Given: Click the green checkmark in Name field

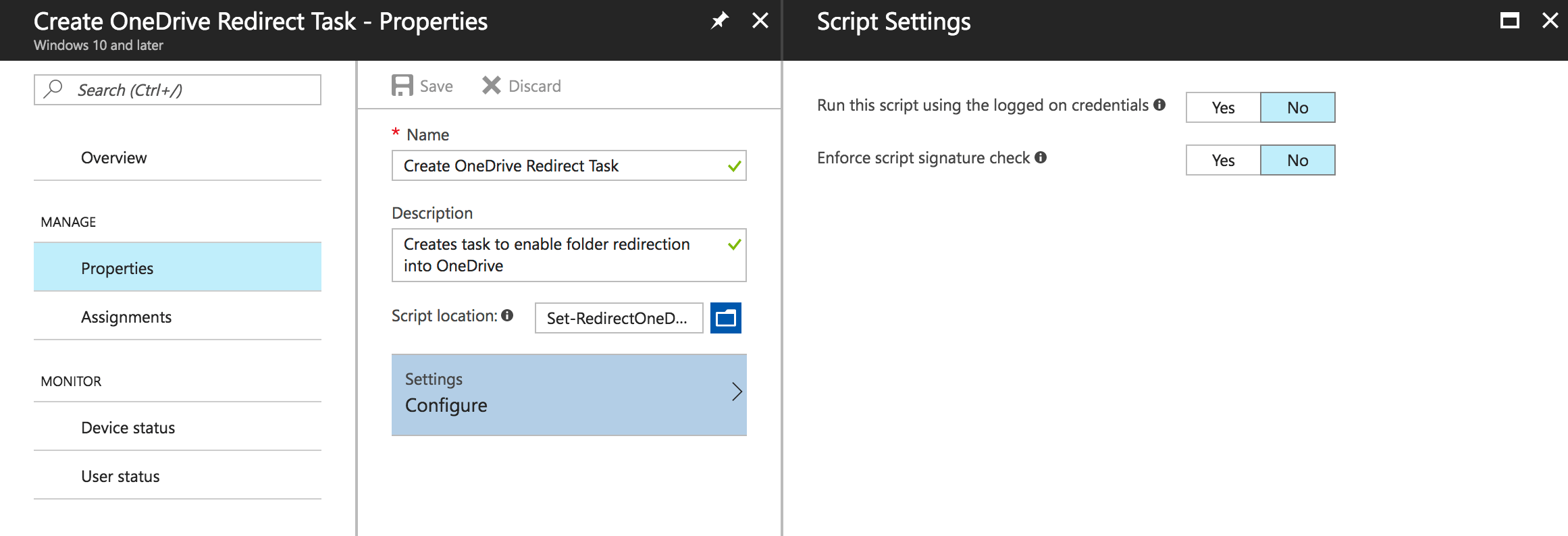Looking at the screenshot, I should click(x=735, y=166).
